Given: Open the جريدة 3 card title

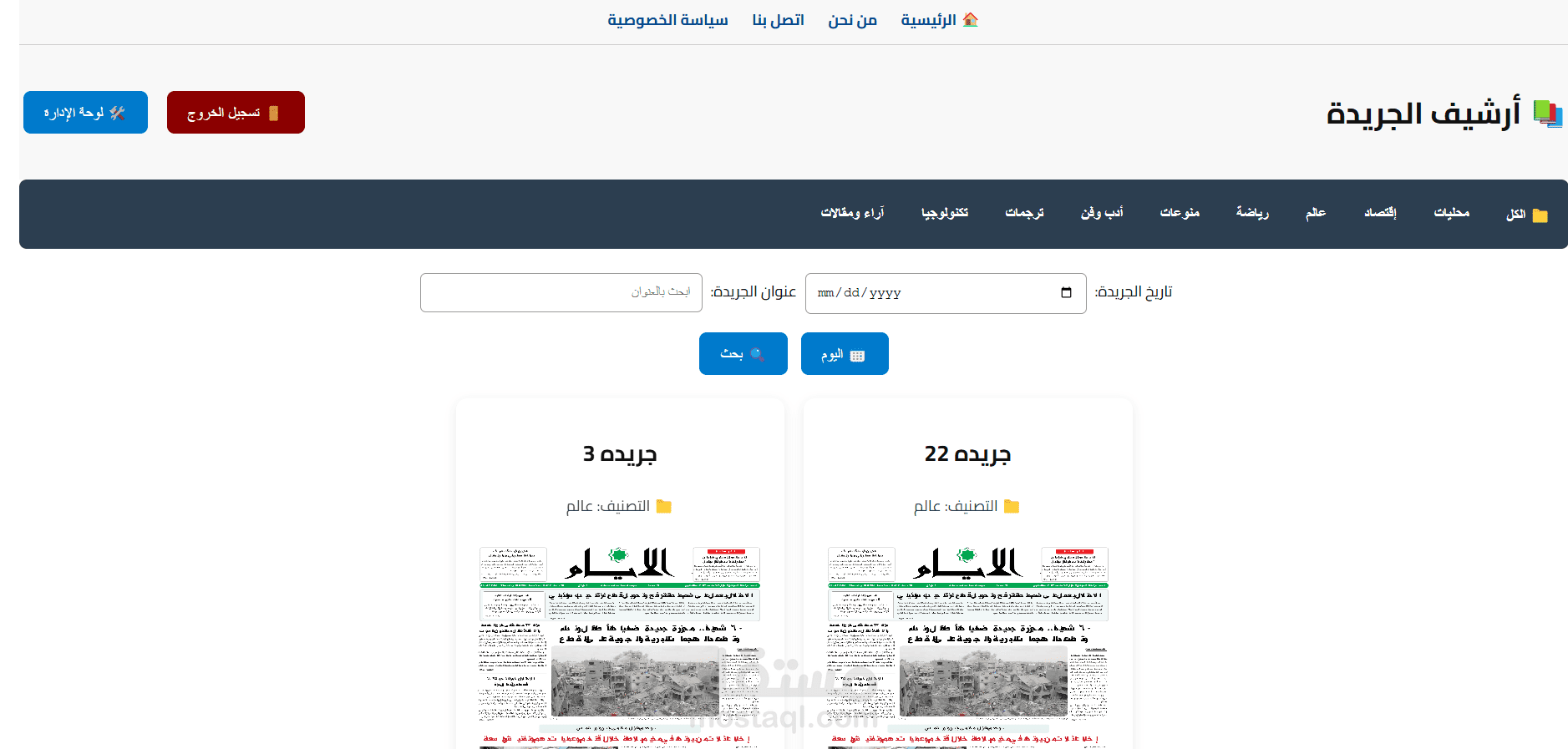Looking at the screenshot, I should point(620,454).
